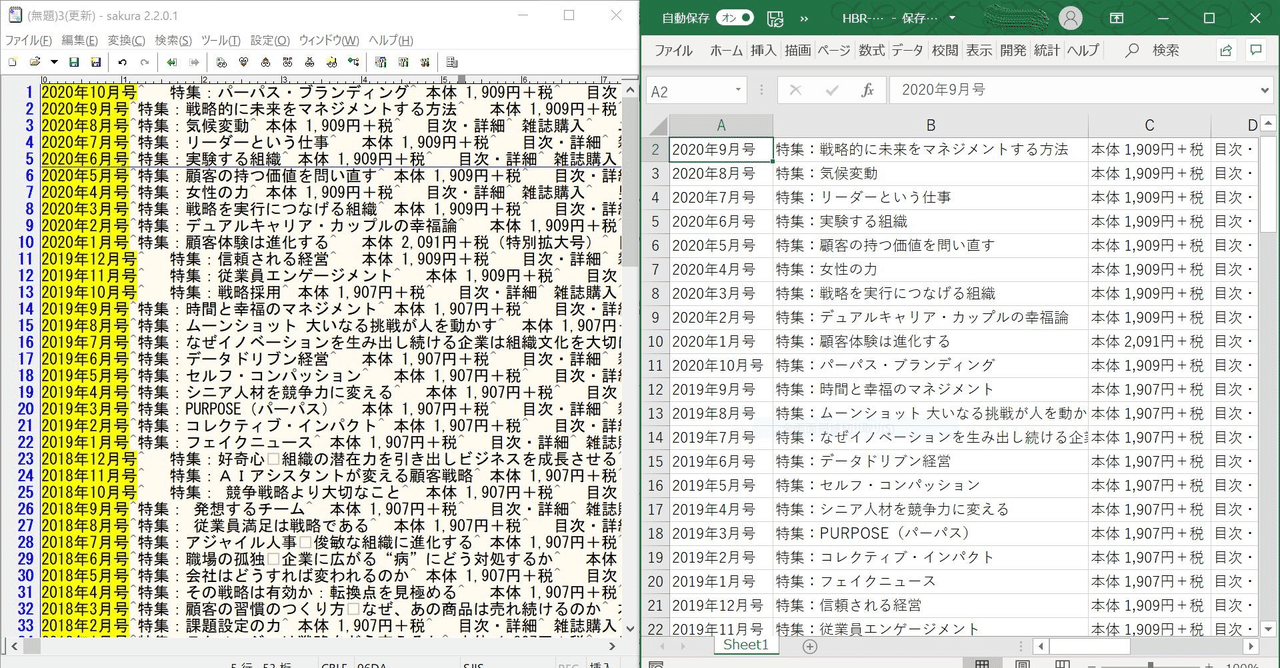Click the Replace binoculars icon in sakura toolbar

pyautogui.click(x=288, y=62)
